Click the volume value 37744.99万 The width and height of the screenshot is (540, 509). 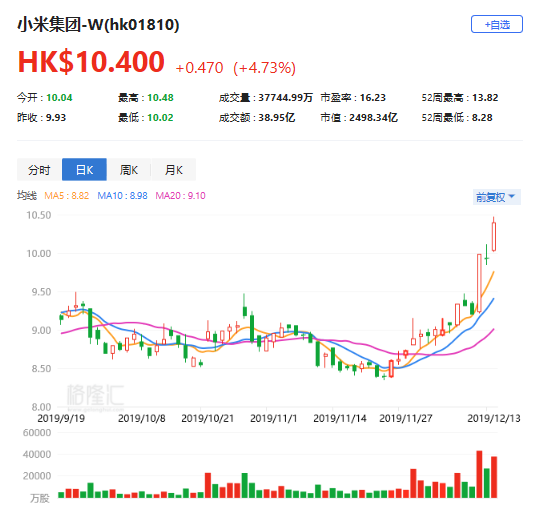click(x=285, y=98)
